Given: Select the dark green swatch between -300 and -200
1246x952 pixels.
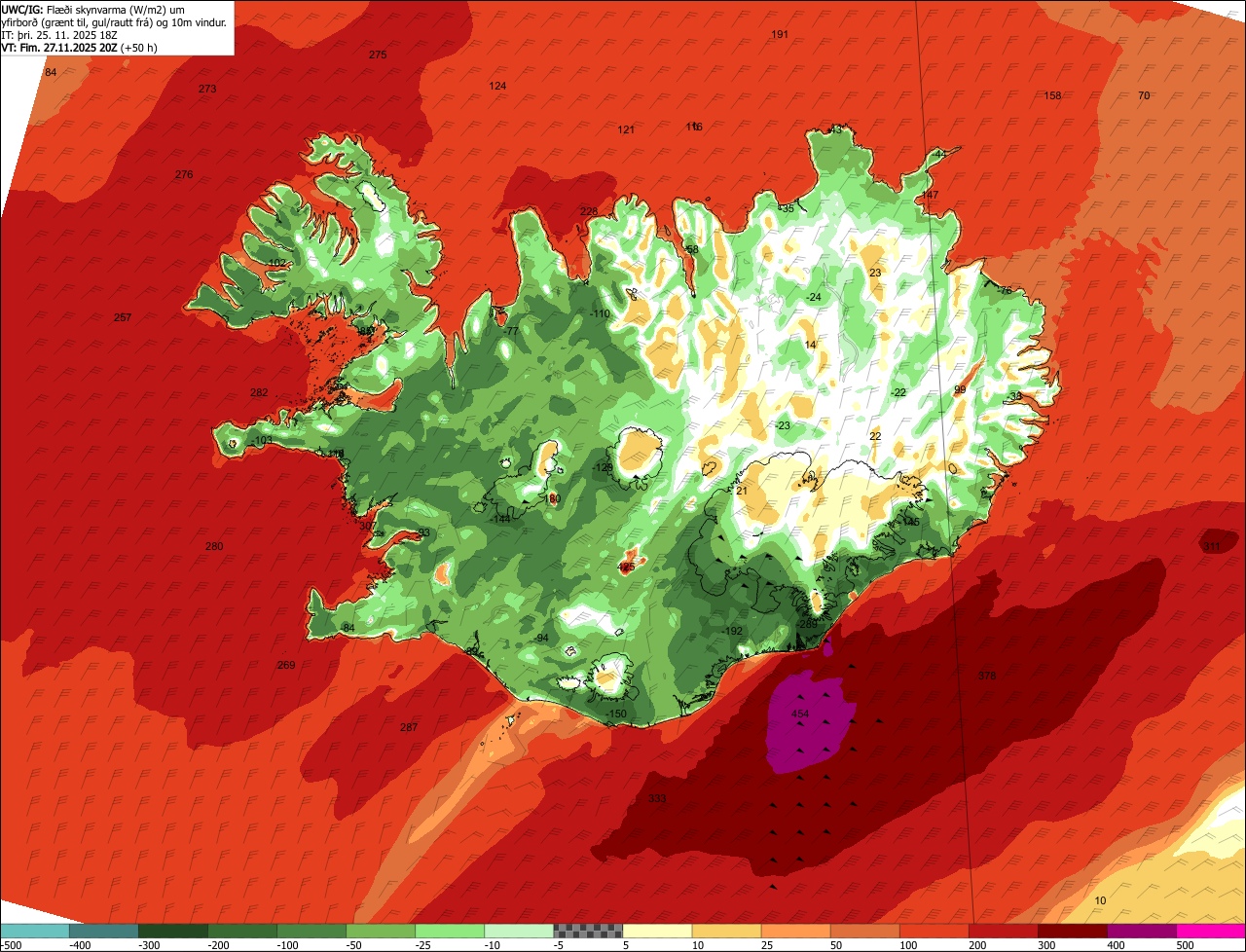Looking at the screenshot, I should click(172, 930).
